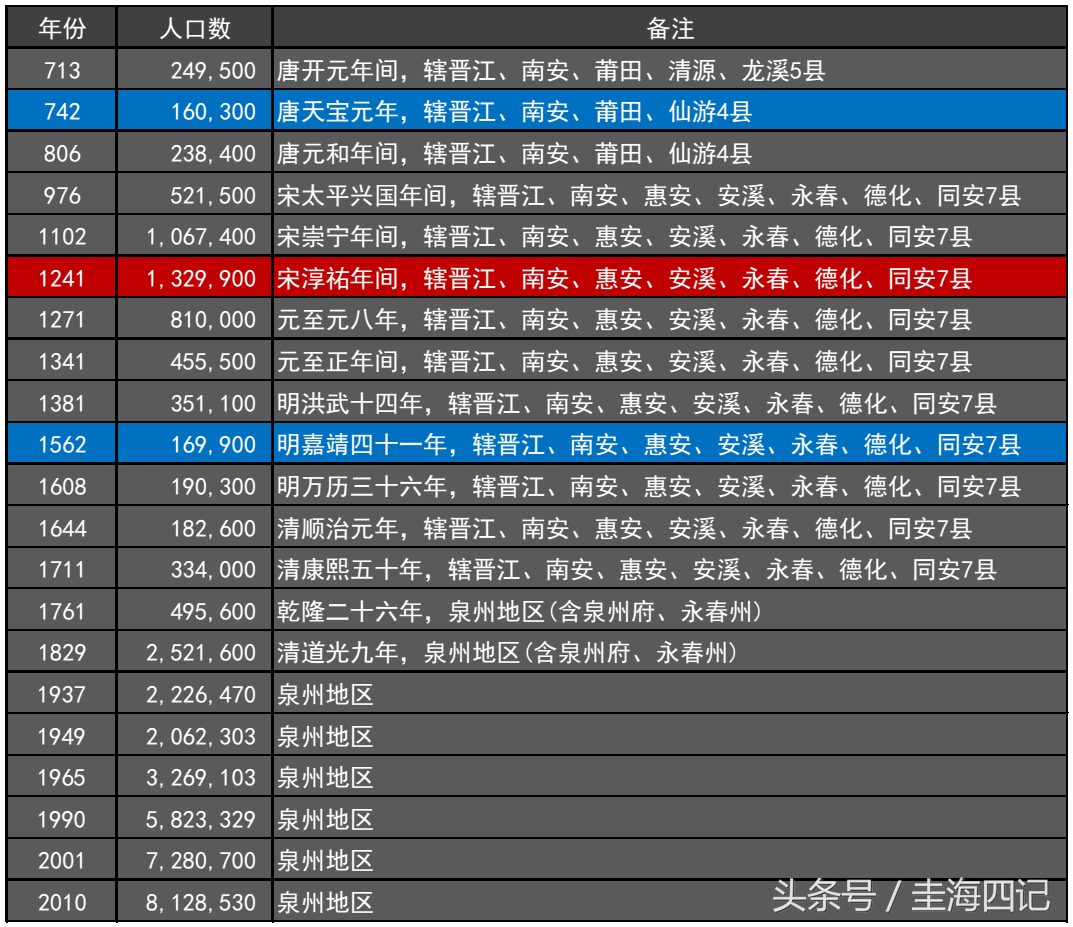Click the remark starting with 唐元和年间
Viewport: 1073px width, 927px height.
coord(514,153)
